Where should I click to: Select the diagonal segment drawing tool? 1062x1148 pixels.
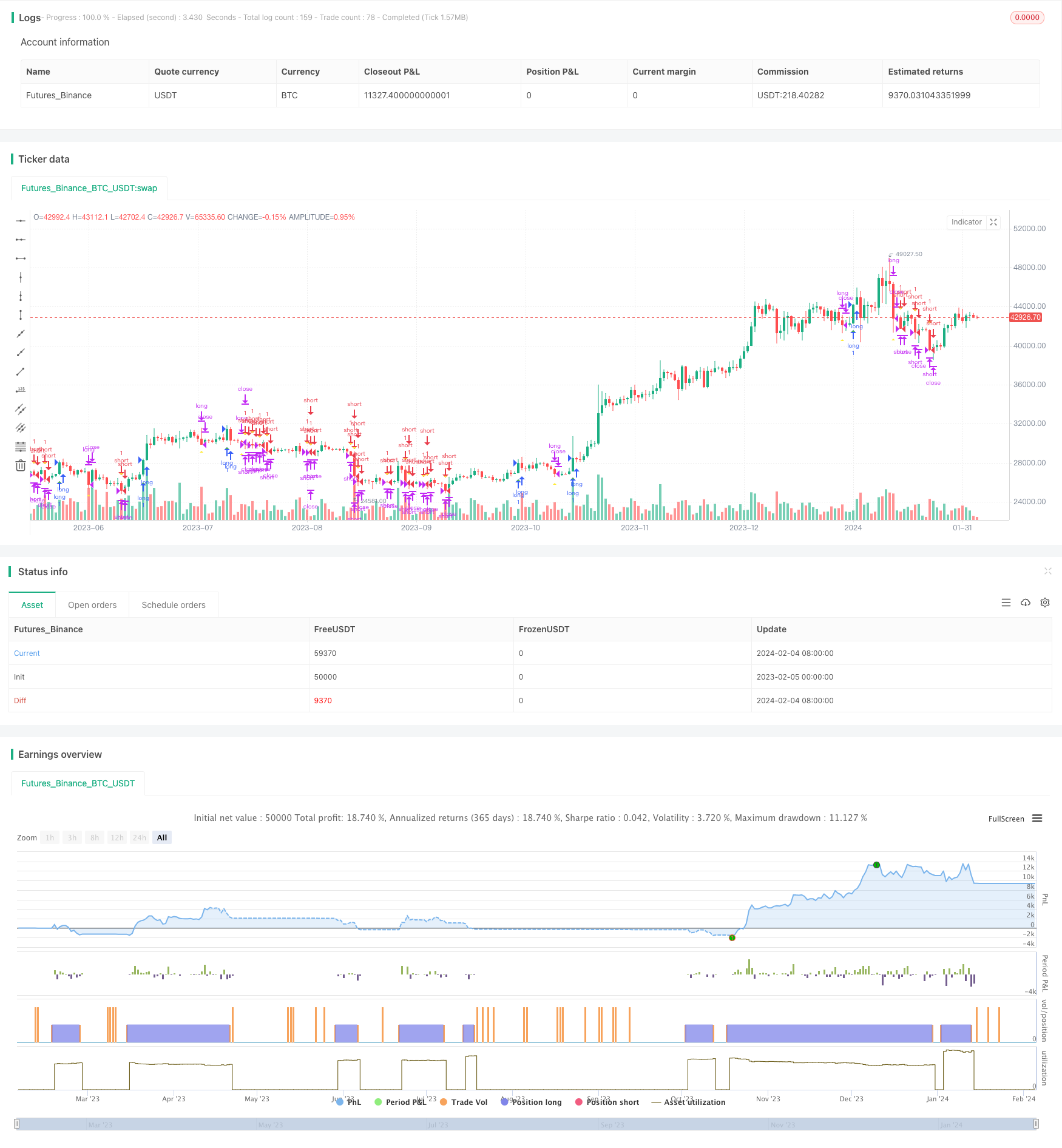tap(21, 371)
